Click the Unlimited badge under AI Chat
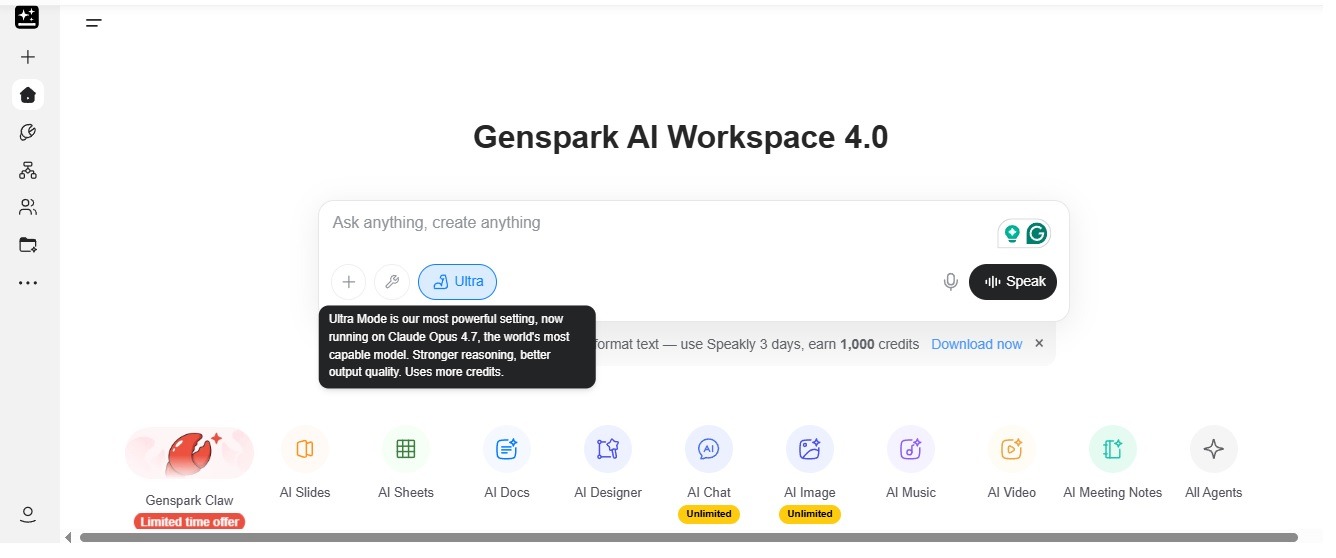Image resolution: width=1336 pixels, height=558 pixels. click(x=709, y=514)
